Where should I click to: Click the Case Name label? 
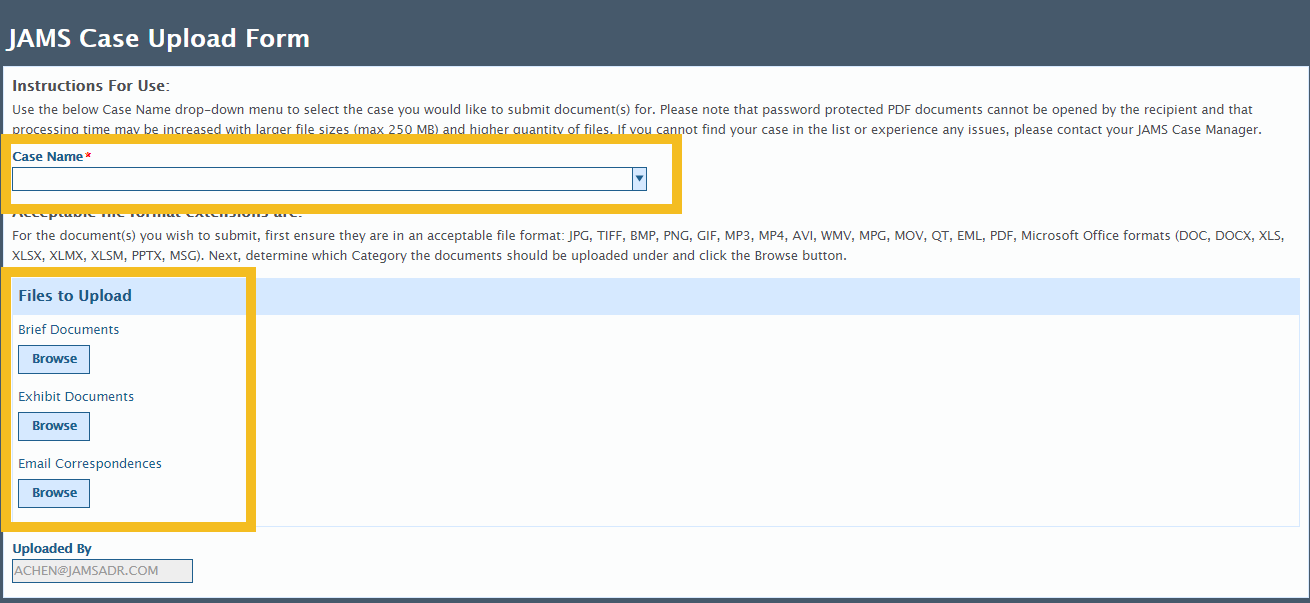[x=48, y=157]
